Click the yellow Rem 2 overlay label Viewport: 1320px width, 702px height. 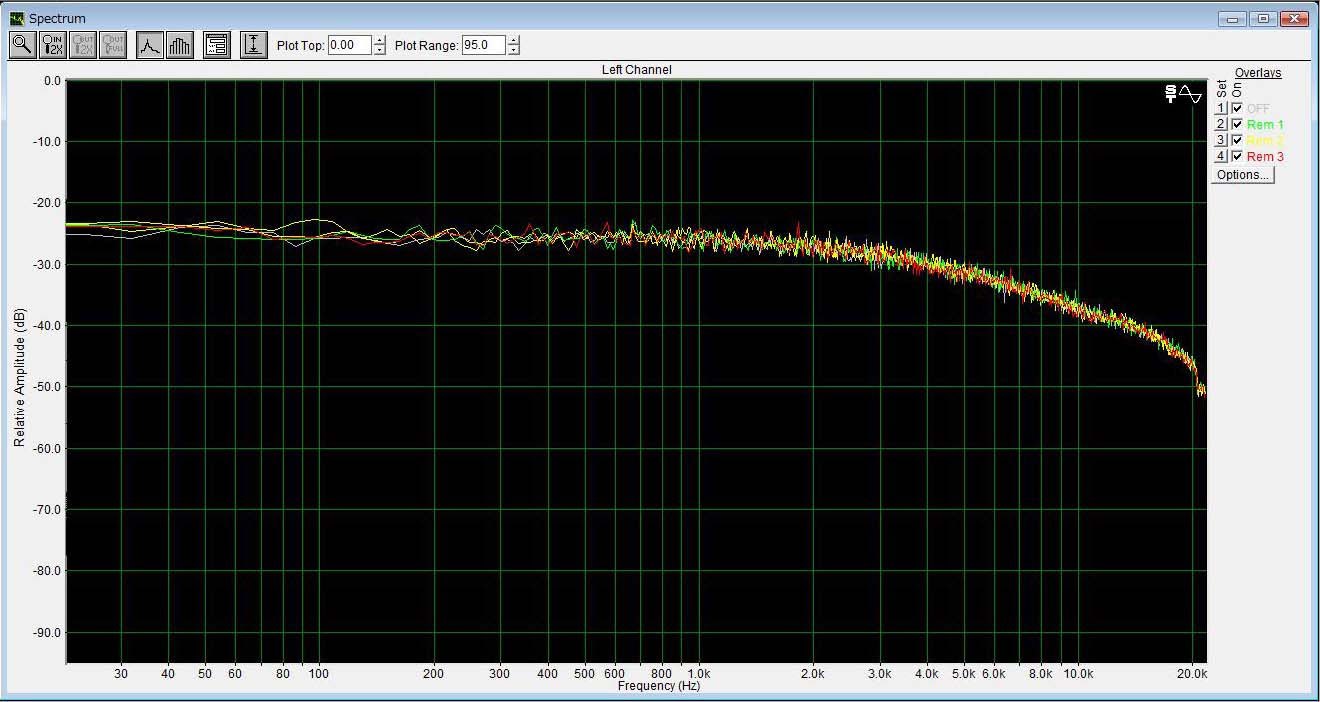1265,140
